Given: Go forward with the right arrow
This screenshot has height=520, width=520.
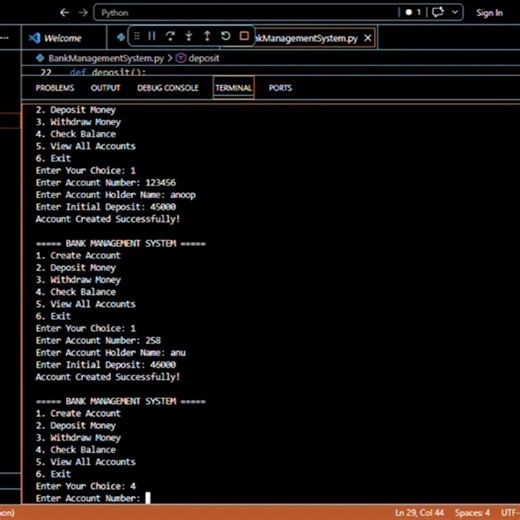Looking at the screenshot, I should tap(83, 13).
